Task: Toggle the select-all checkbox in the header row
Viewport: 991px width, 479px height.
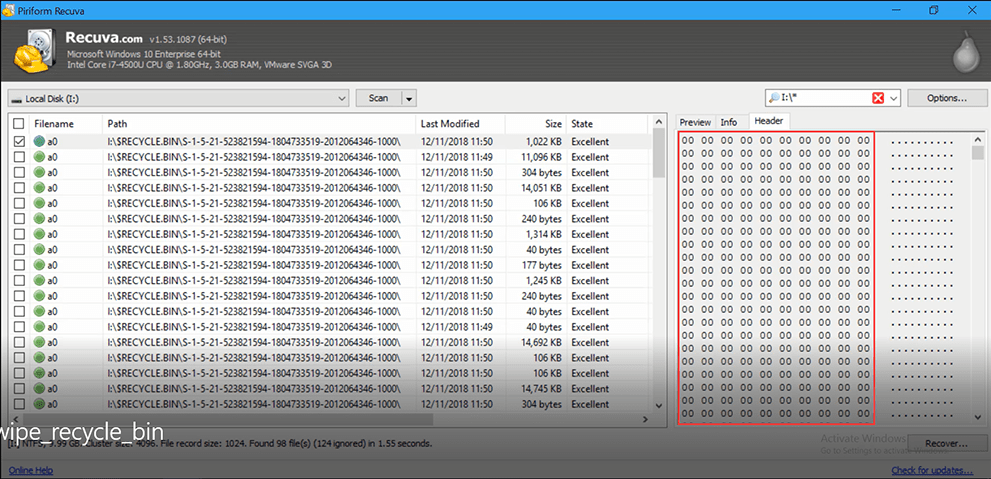Action: click(18, 124)
